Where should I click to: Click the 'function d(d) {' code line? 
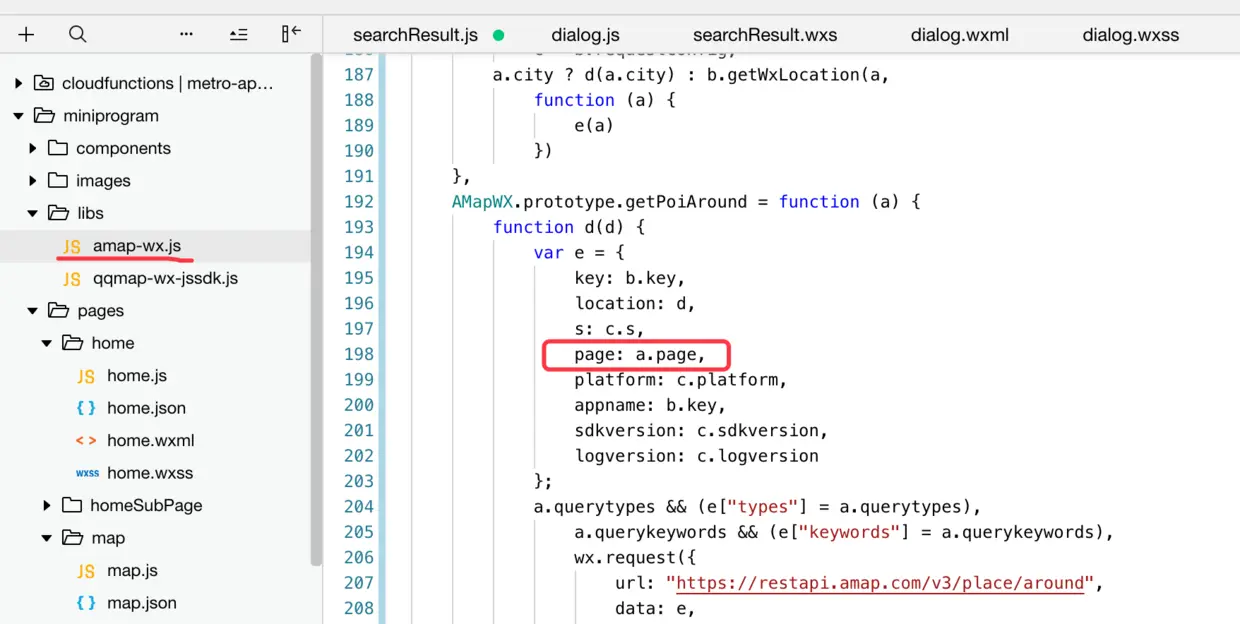569,227
